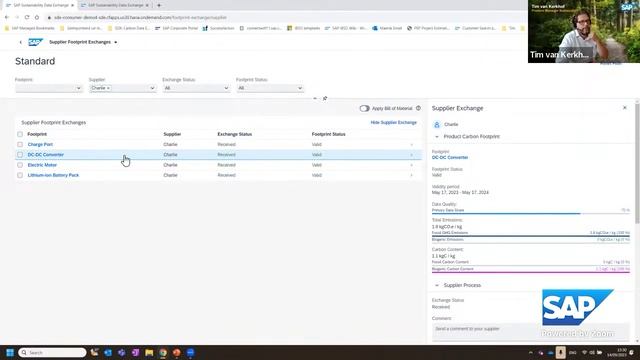The height and width of the screenshot is (360, 640).
Task: Click the info icon beside Apply Bill of Material
Action: click(x=418, y=108)
